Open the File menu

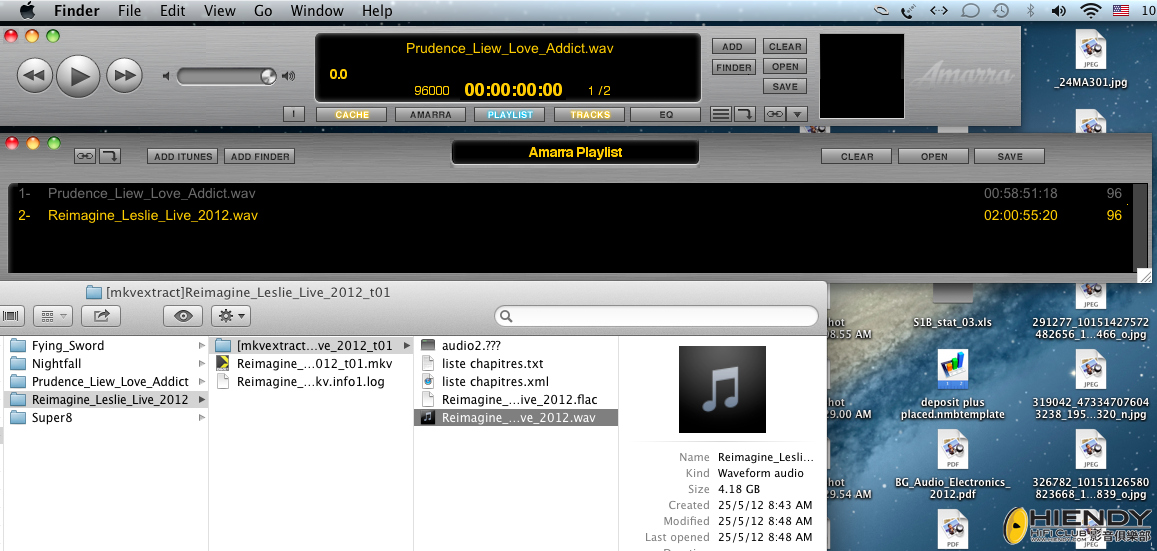point(129,10)
